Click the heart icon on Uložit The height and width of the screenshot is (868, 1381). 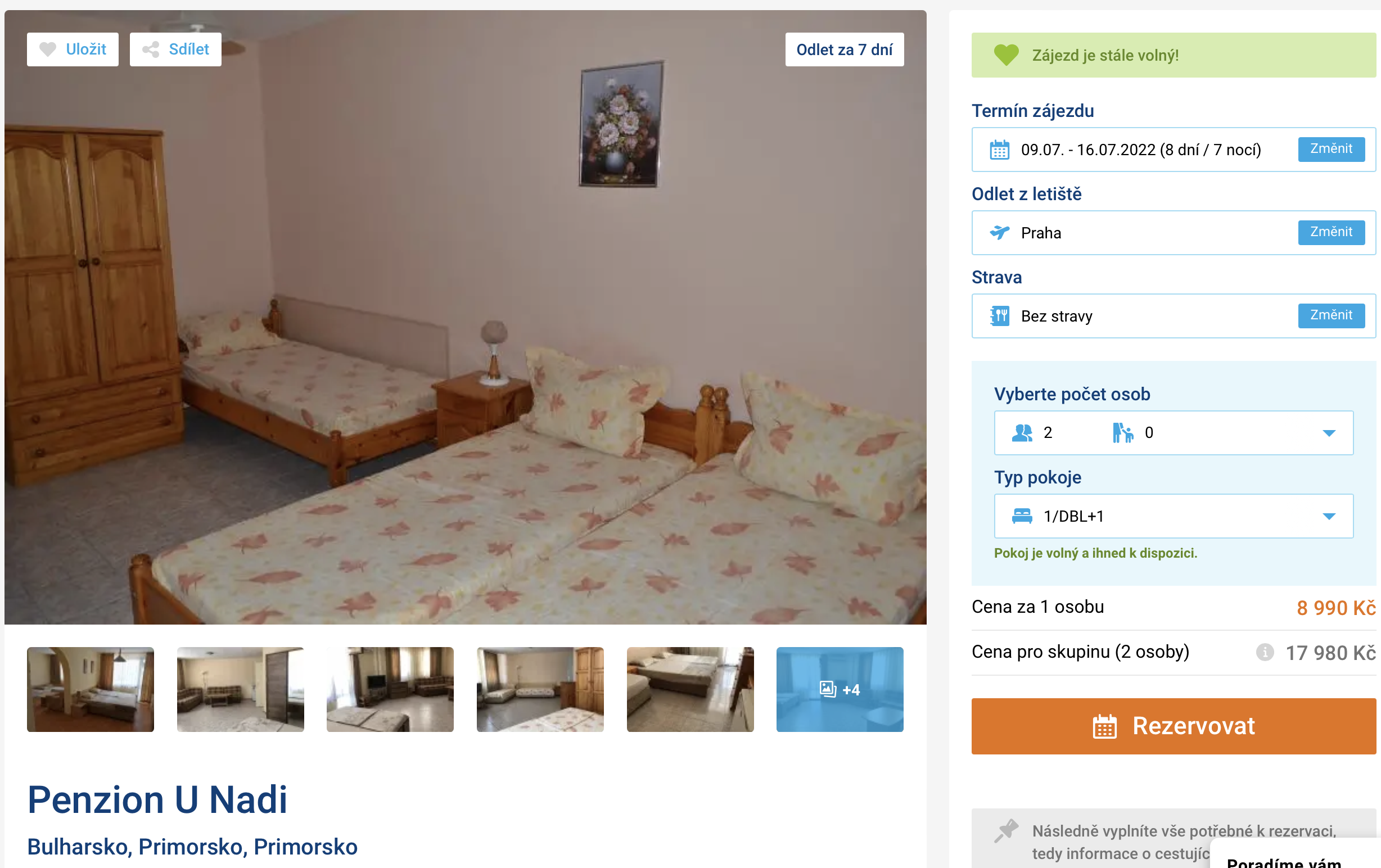pyautogui.click(x=48, y=49)
